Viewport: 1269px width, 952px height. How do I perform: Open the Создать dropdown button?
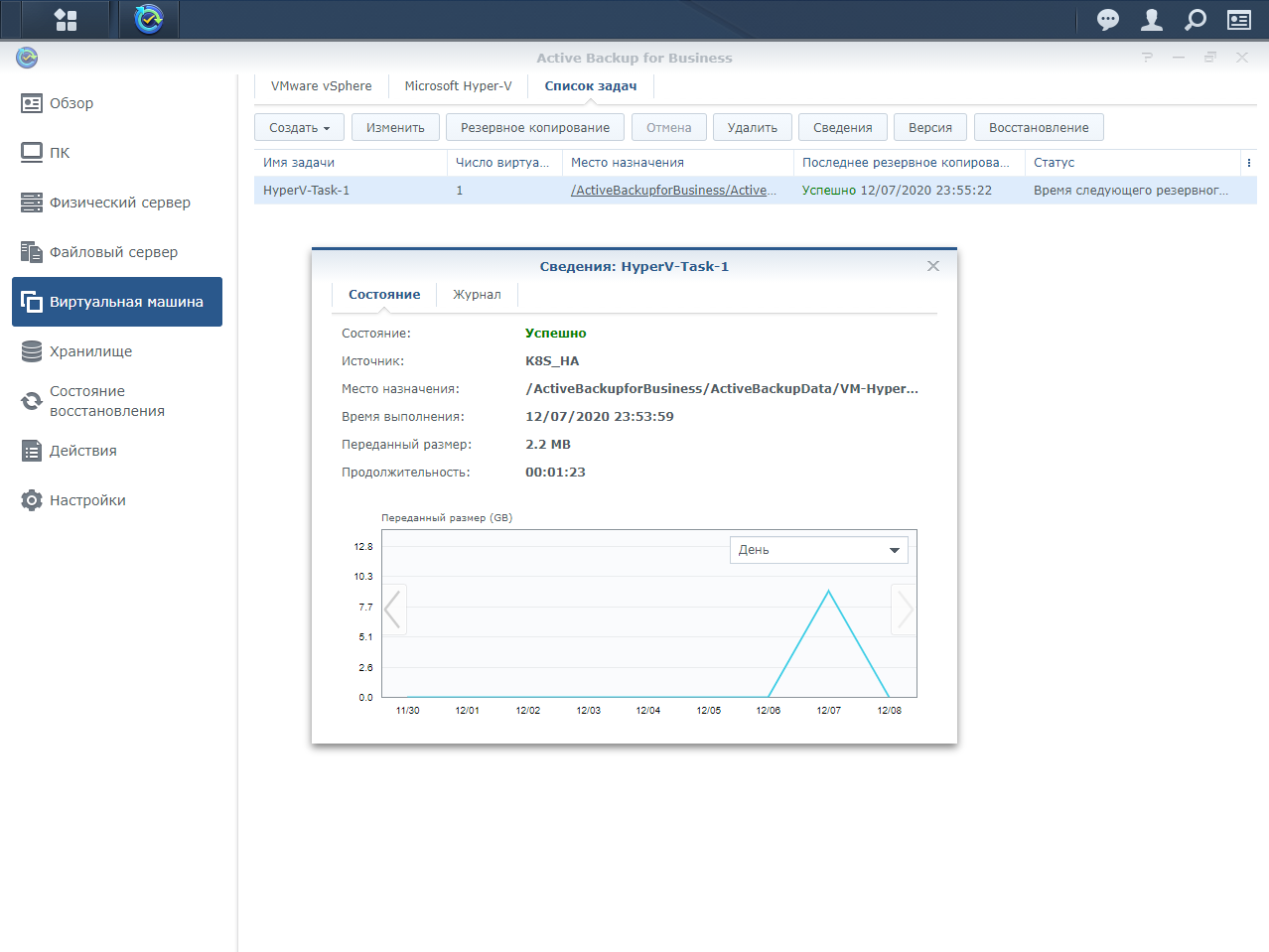click(299, 127)
